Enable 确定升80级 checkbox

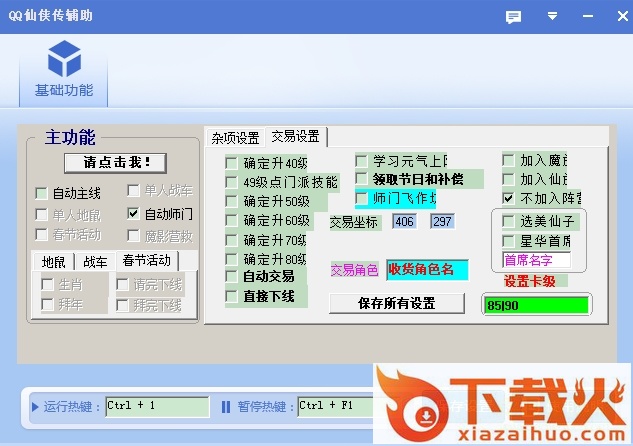click(x=231, y=258)
